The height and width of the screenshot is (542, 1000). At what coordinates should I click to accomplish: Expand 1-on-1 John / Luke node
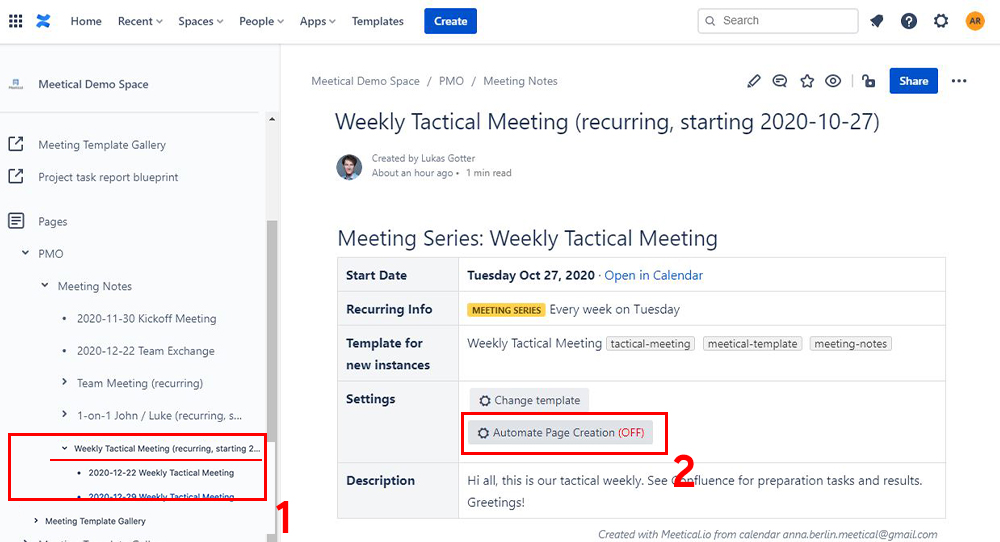[x=64, y=414]
